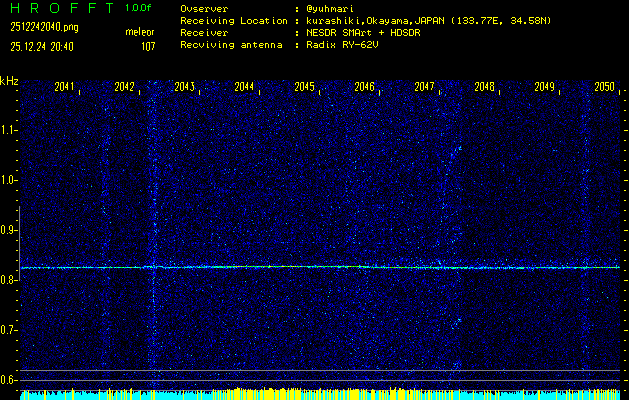Click the 2042 time marker
629x400 pixels.
pyautogui.click(x=124, y=87)
